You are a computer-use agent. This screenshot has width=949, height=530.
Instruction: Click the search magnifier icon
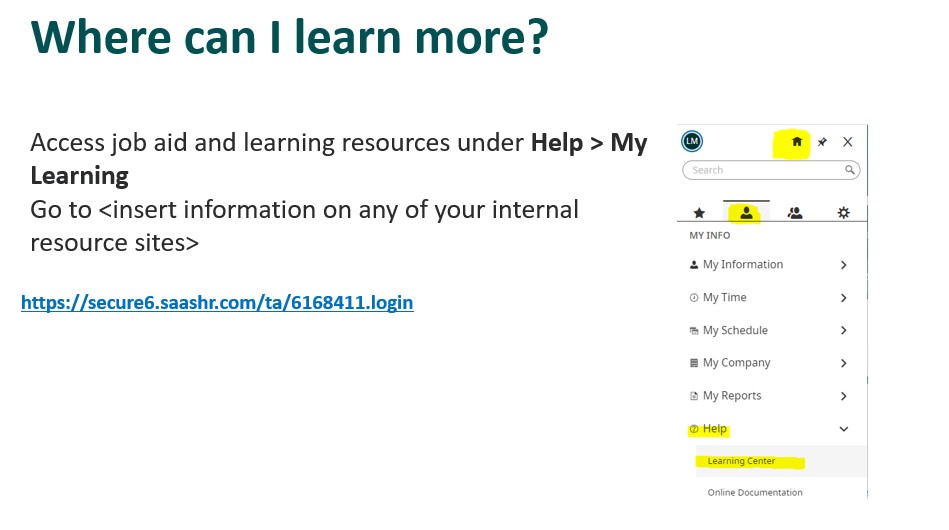(x=850, y=170)
